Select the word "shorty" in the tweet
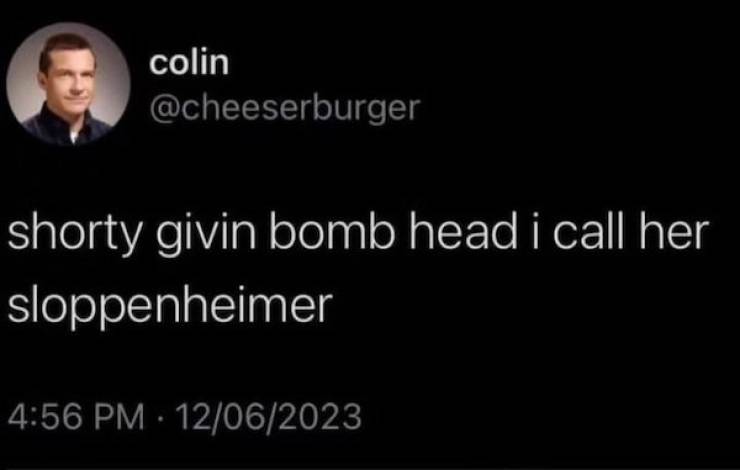Image resolution: width=740 pixels, height=470 pixels. click(x=74, y=234)
